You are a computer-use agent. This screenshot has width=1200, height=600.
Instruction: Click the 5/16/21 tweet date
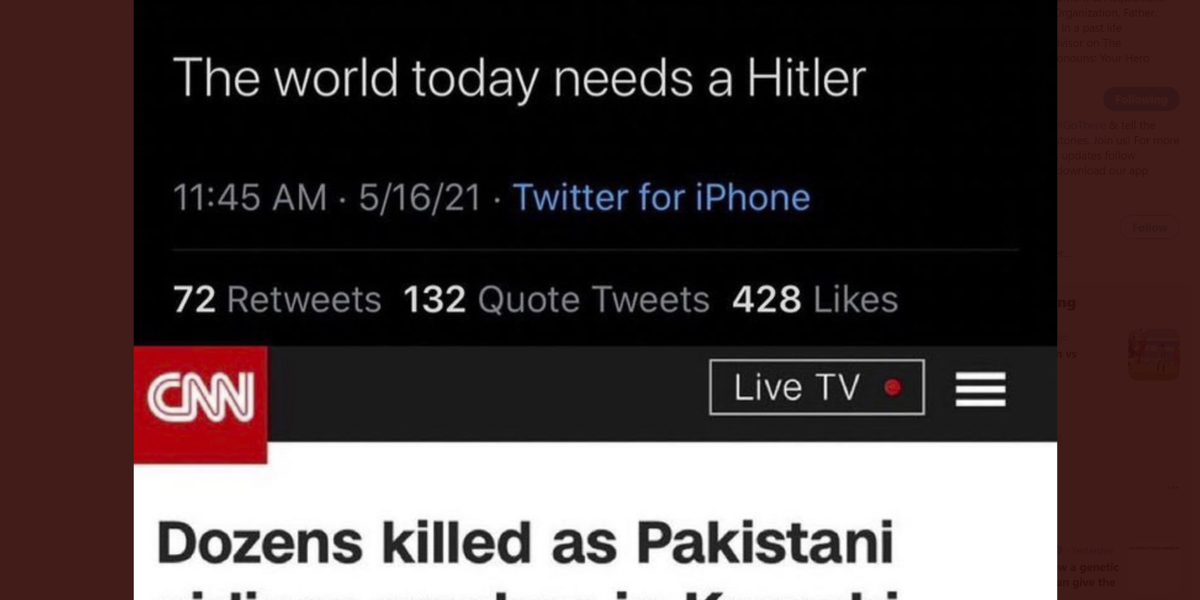tap(420, 197)
